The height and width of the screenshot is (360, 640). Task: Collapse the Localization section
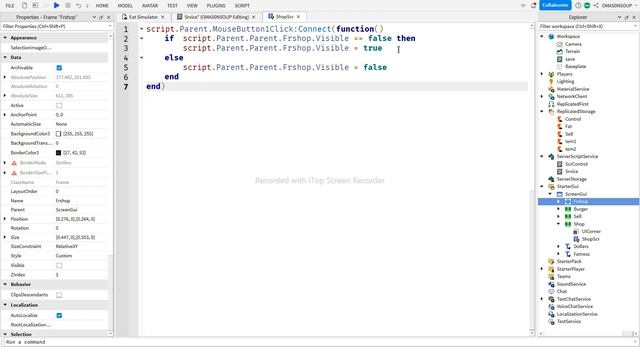5,305
